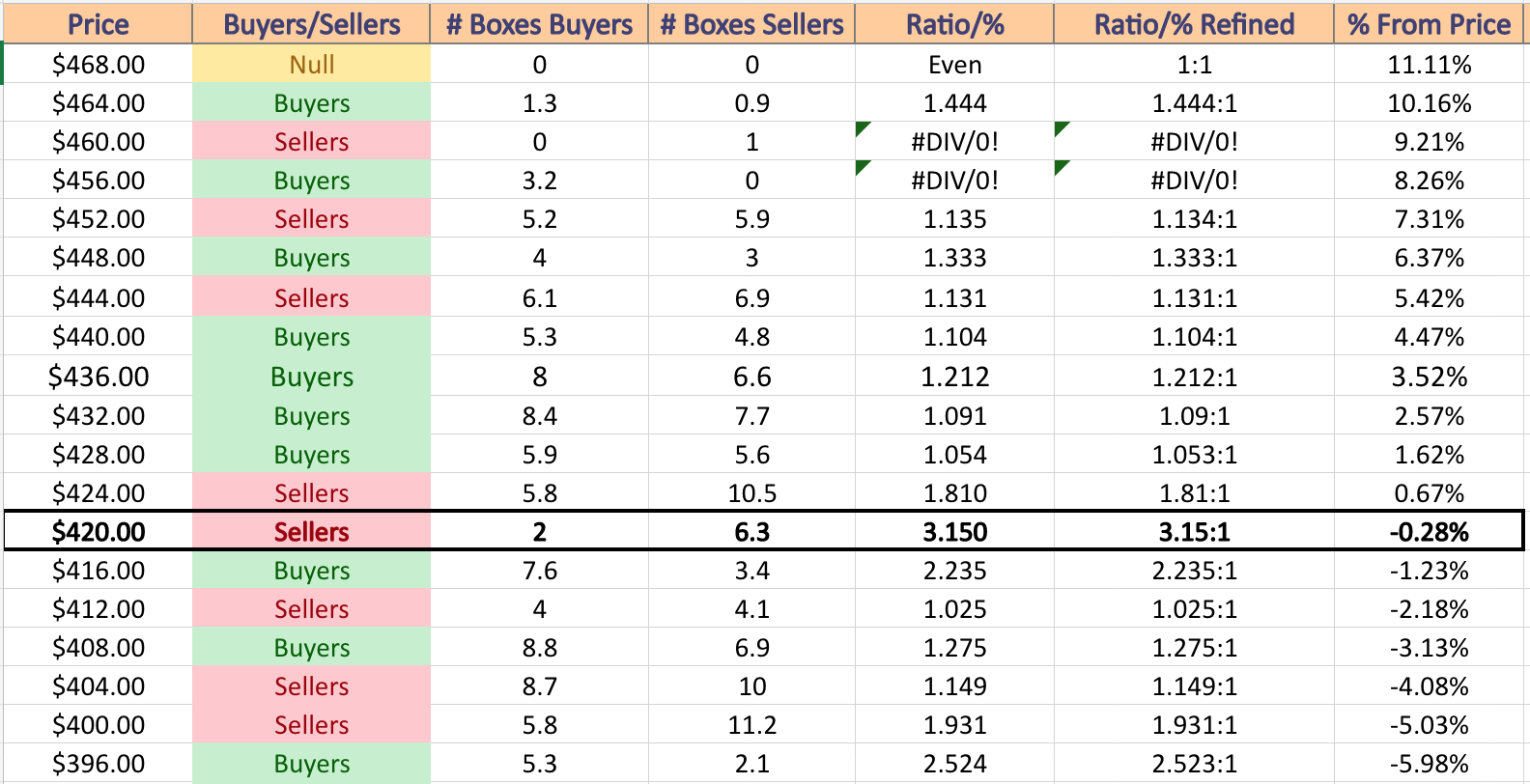Select the % From Price header
The width and height of the screenshot is (1530, 784).
[x=1429, y=24]
